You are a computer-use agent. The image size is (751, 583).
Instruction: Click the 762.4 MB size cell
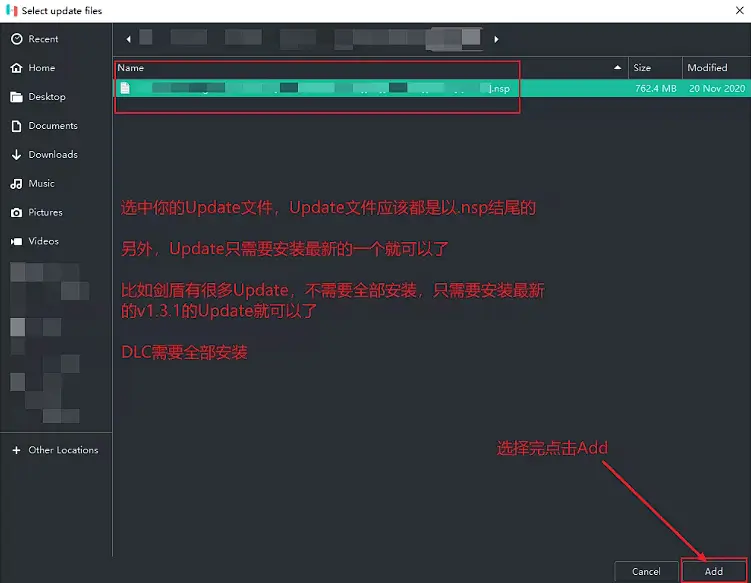(655, 88)
